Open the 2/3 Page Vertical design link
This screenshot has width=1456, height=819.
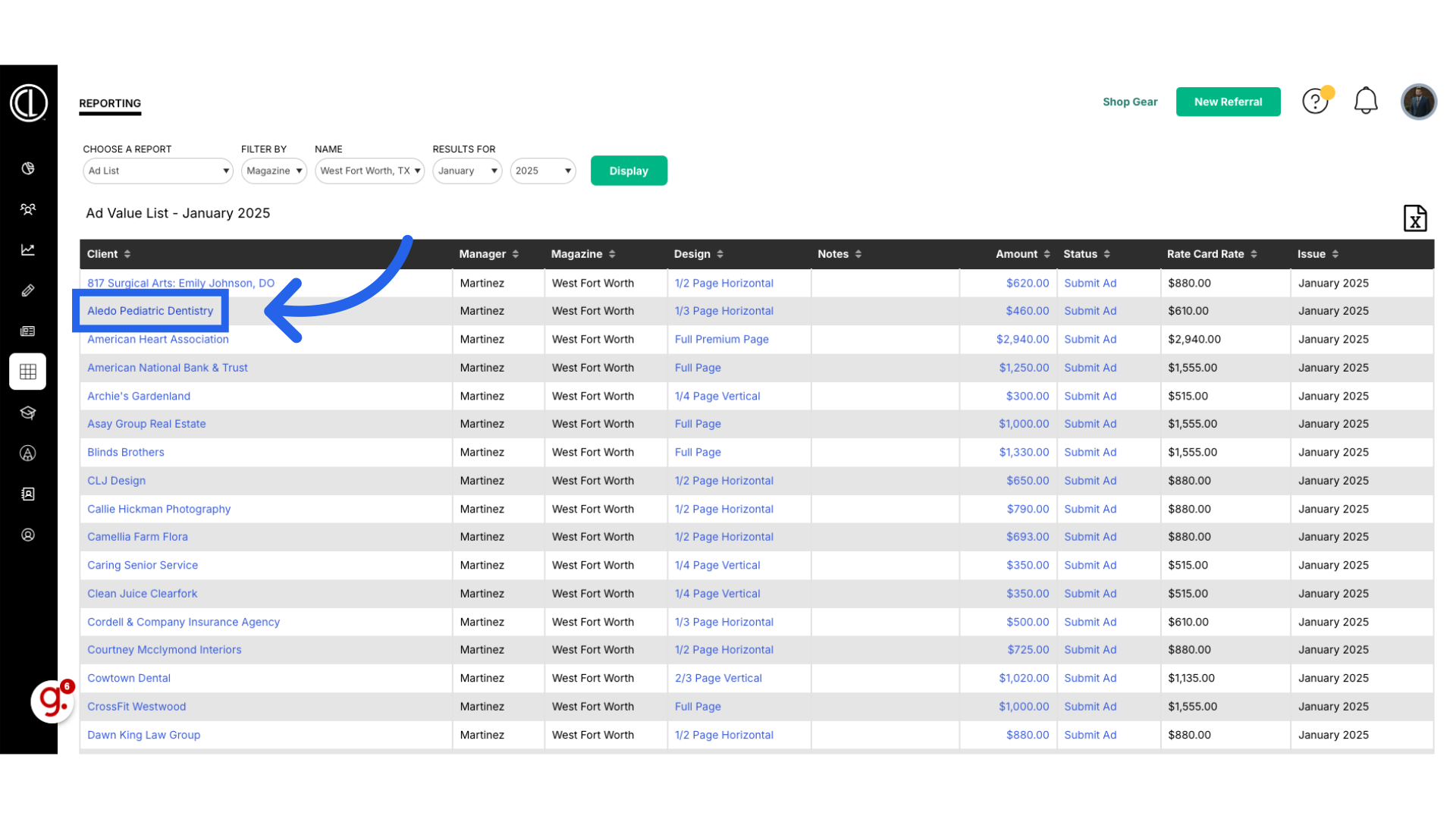point(718,678)
